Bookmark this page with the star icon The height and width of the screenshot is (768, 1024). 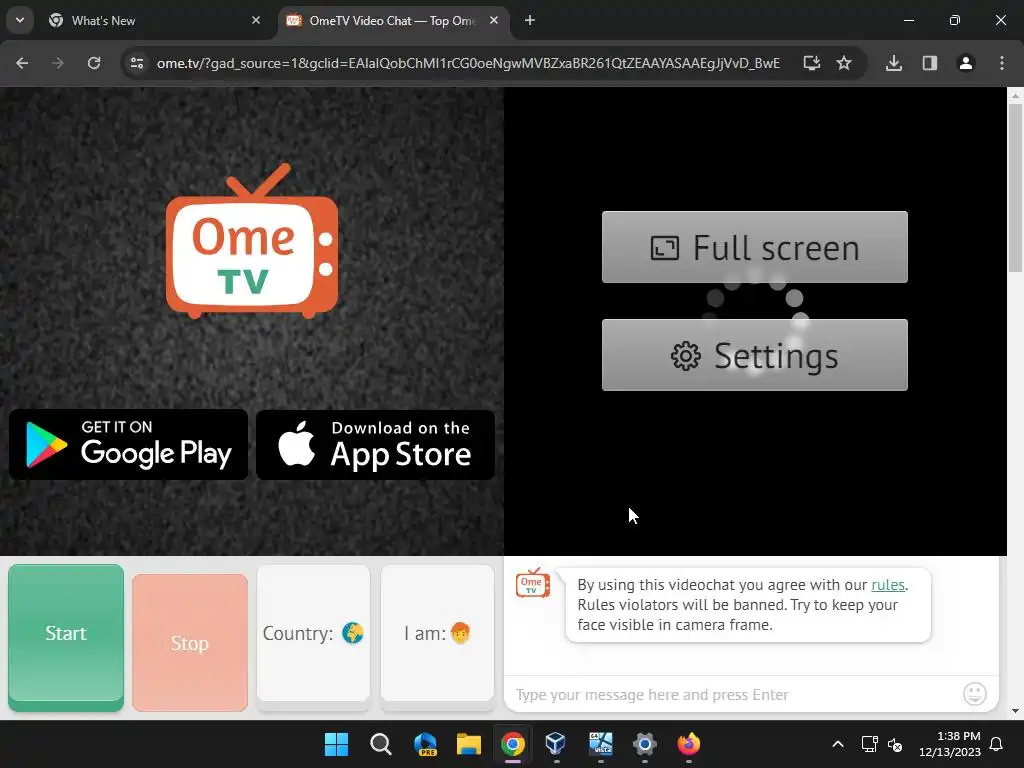pyautogui.click(x=844, y=63)
